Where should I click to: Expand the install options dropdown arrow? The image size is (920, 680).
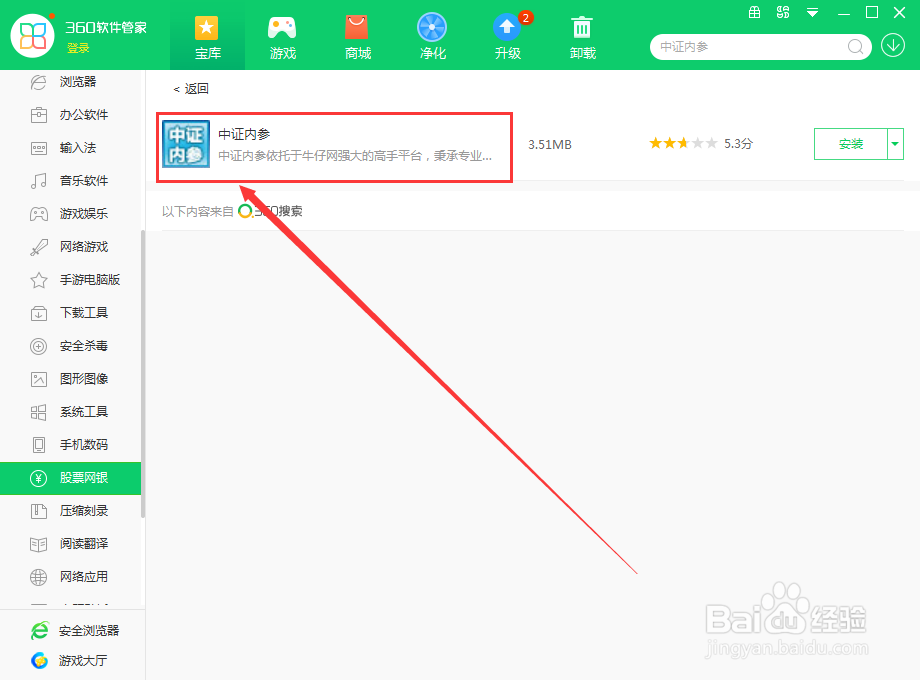coord(895,144)
